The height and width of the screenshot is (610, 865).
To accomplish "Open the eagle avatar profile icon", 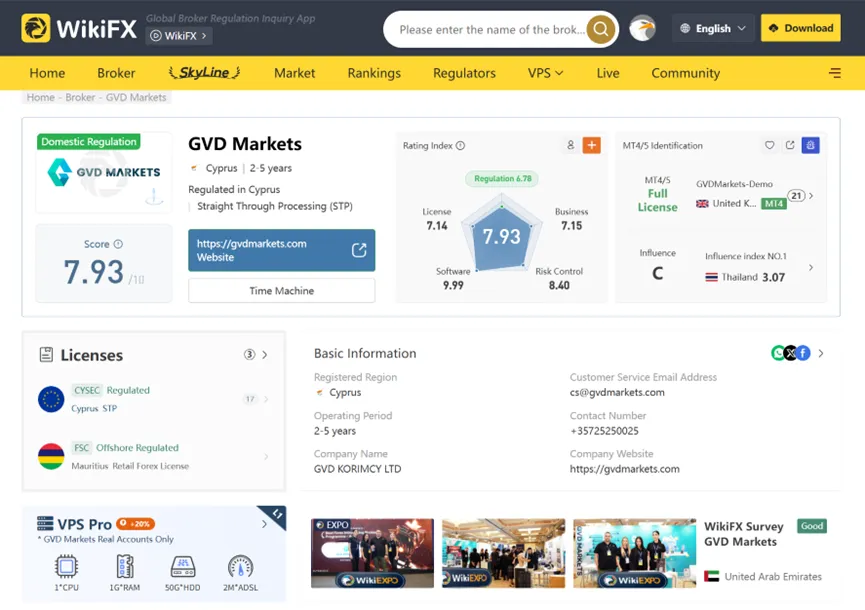I will (x=642, y=29).
